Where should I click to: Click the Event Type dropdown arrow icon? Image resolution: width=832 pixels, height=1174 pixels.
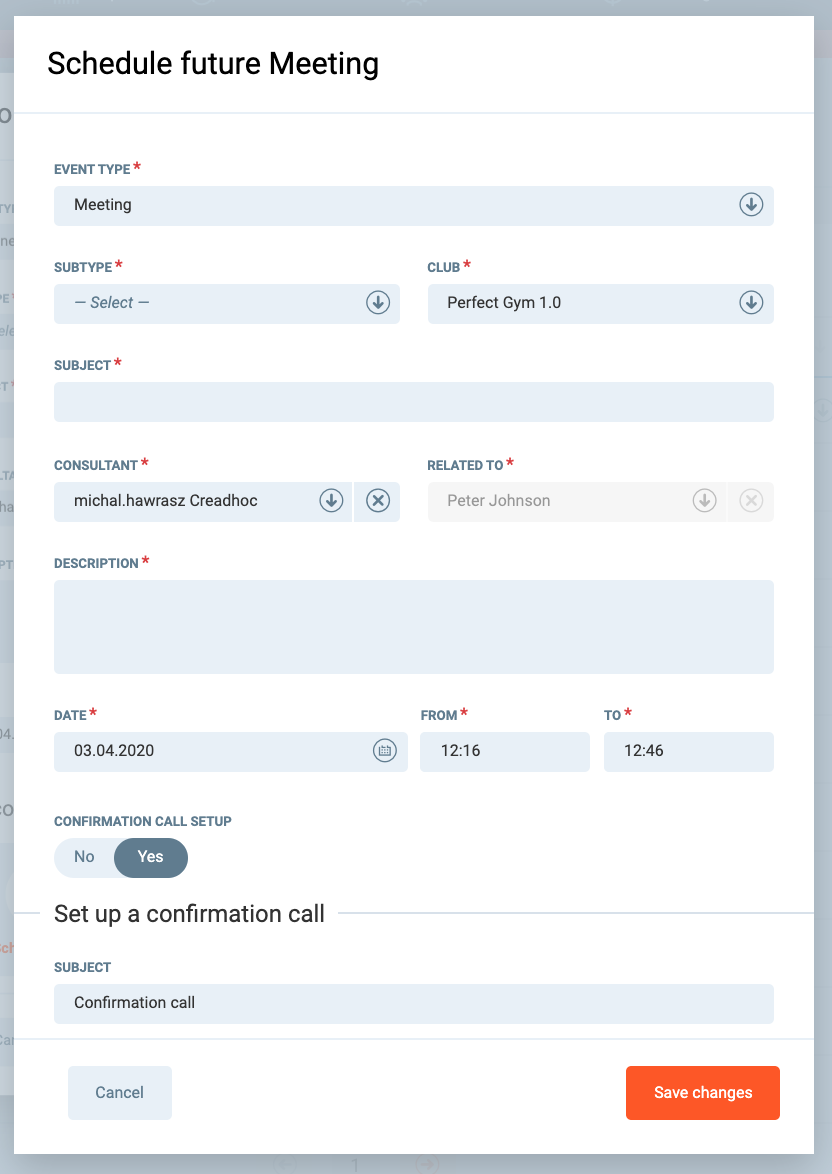click(x=751, y=205)
